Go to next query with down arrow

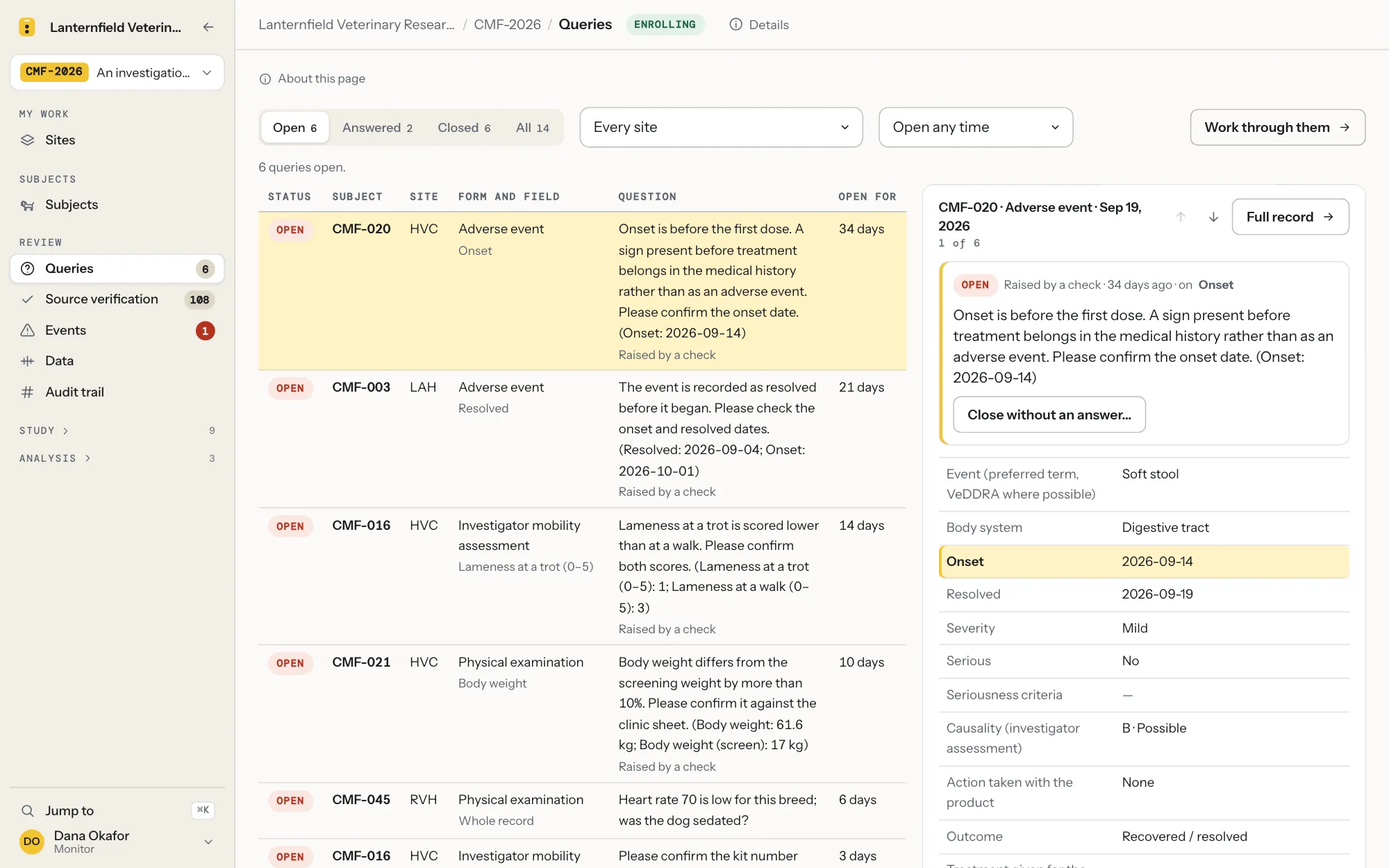pyautogui.click(x=1213, y=217)
